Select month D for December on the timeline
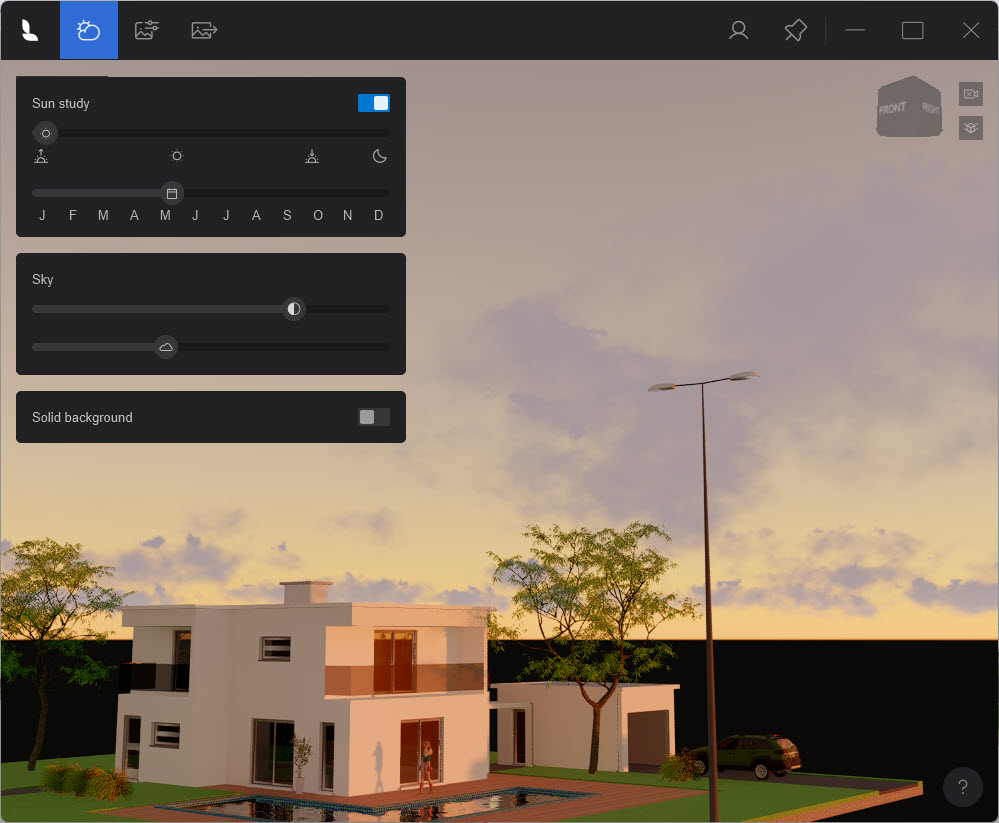The height and width of the screenshot is (823, 999). pos(378,215)
